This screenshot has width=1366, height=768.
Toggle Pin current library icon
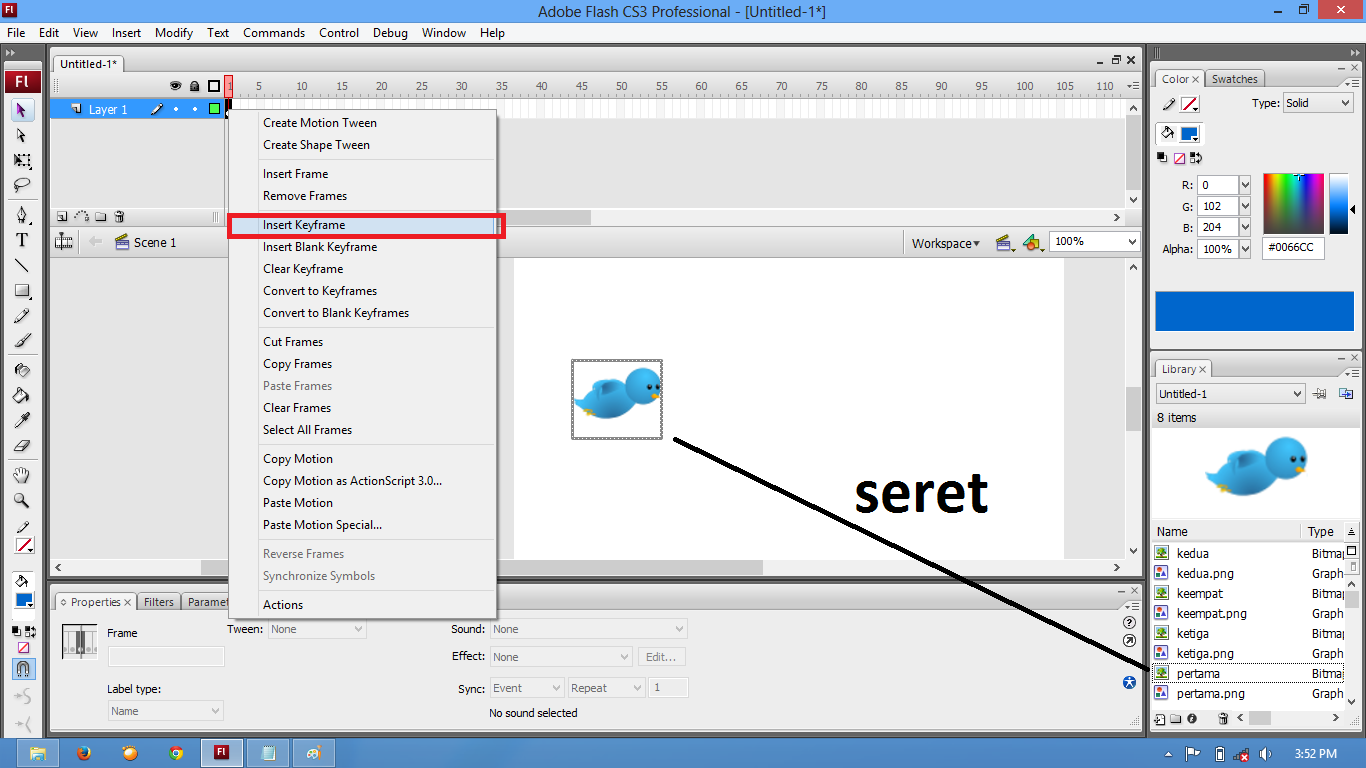(1320, 394)
